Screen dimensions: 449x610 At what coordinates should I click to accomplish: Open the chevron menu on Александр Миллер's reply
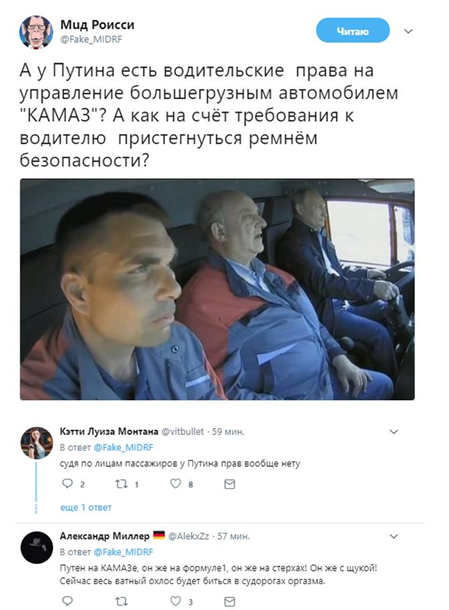coord(394,536)
